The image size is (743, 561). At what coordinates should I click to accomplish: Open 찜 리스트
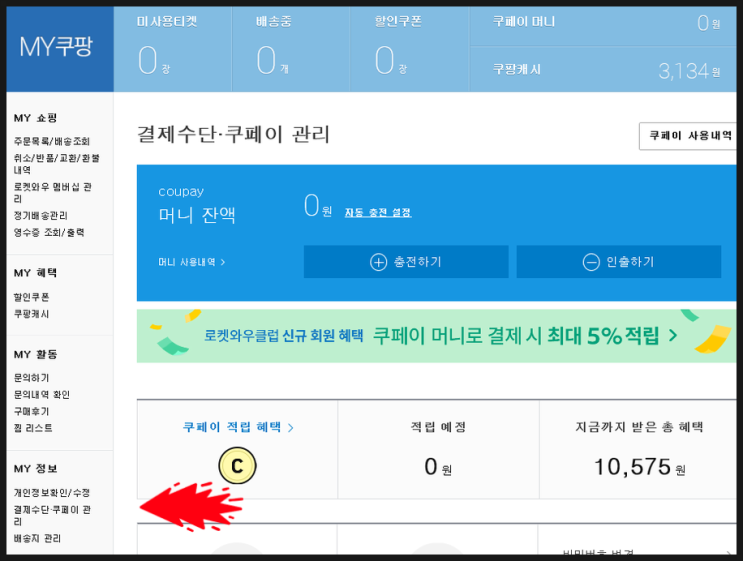(x=33, y=428)
